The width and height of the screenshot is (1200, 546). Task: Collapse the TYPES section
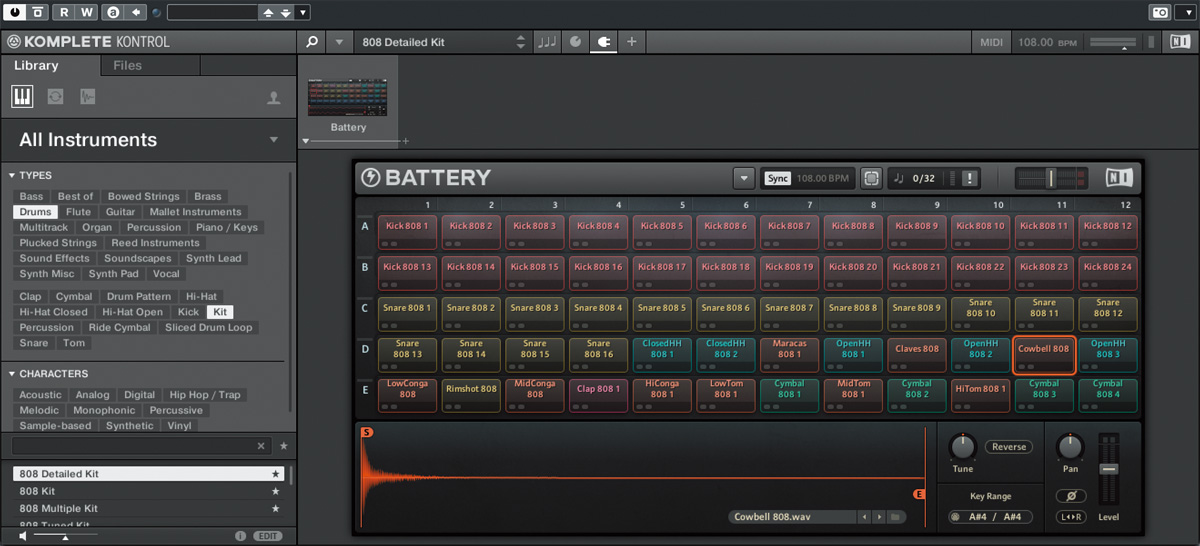(x=12, y=175)
